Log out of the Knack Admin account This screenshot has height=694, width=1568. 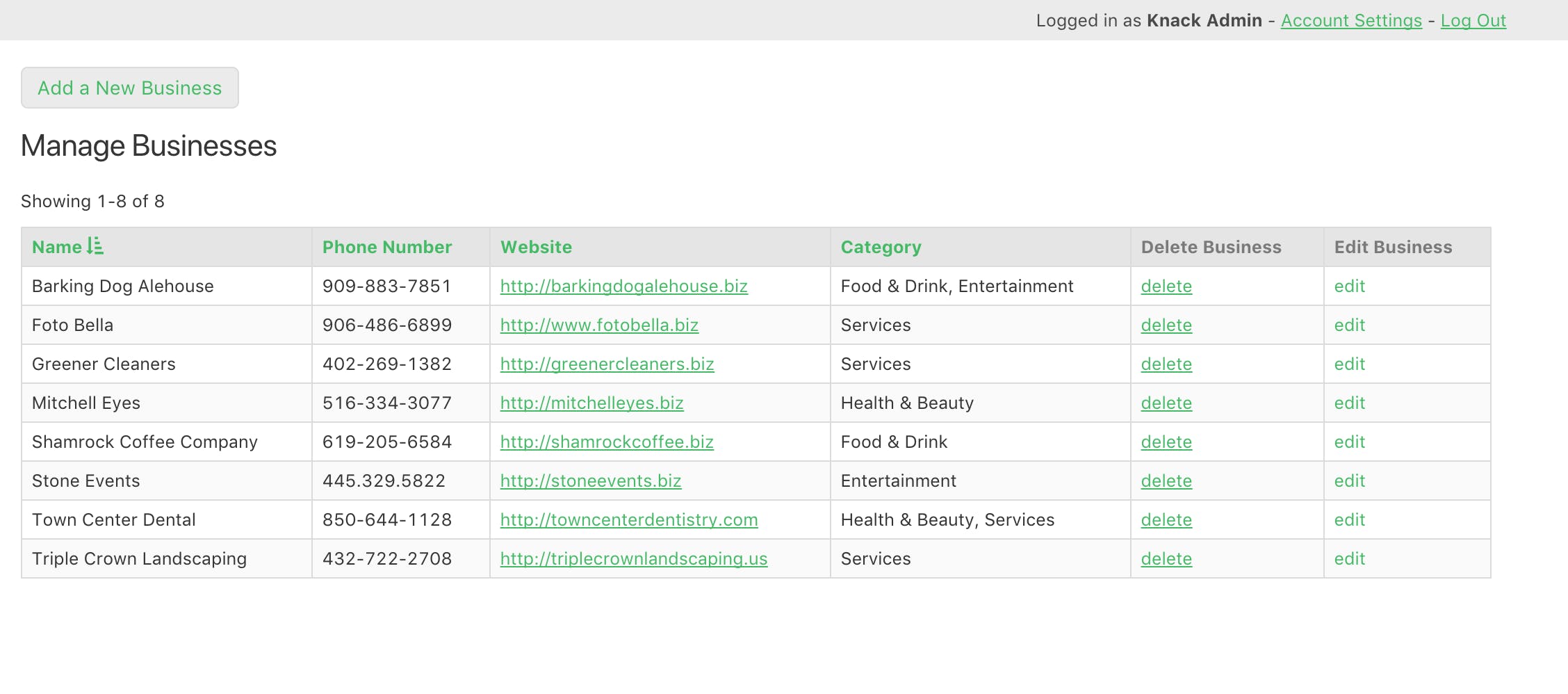click(1473, 20)
